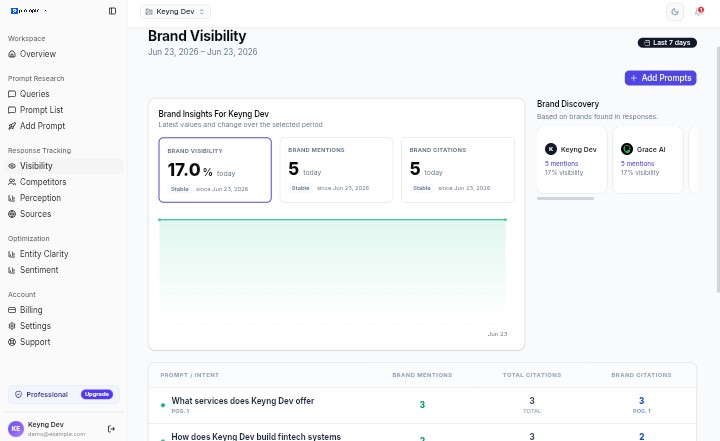Click the Grace AI brand discovery card
Screen dimensions: 720x441
(648, 160)
